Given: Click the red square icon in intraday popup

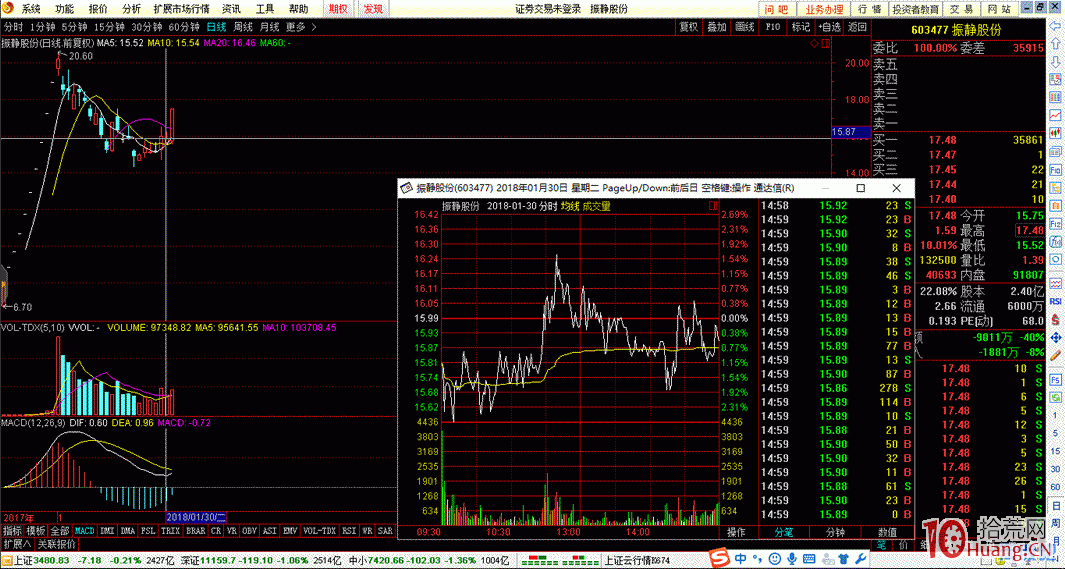Looking at the screenshot, I should pyautogui.click(x=712, y=206).
